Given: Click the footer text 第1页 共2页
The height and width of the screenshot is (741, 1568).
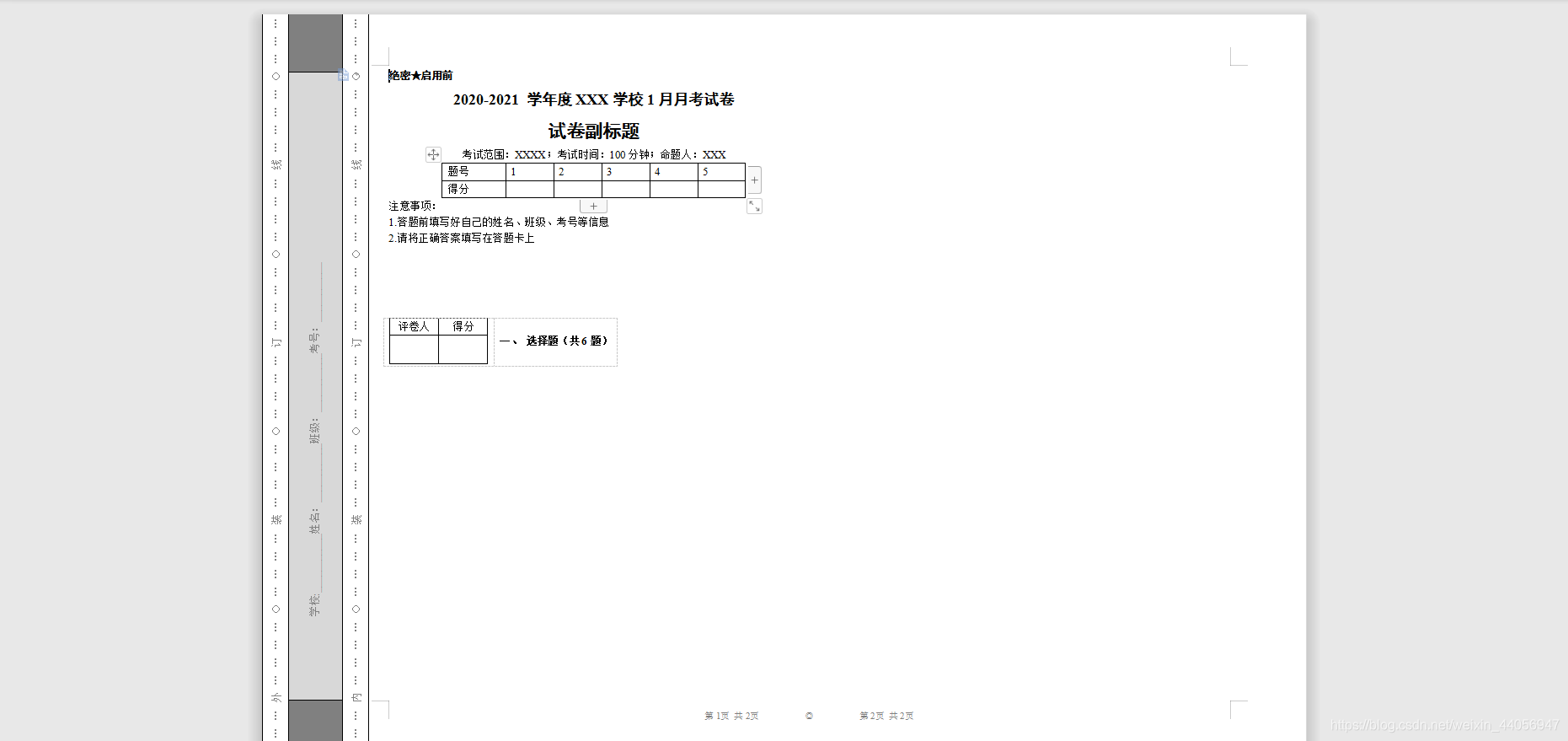Looking at the screenshot, I should click(731, 716).
